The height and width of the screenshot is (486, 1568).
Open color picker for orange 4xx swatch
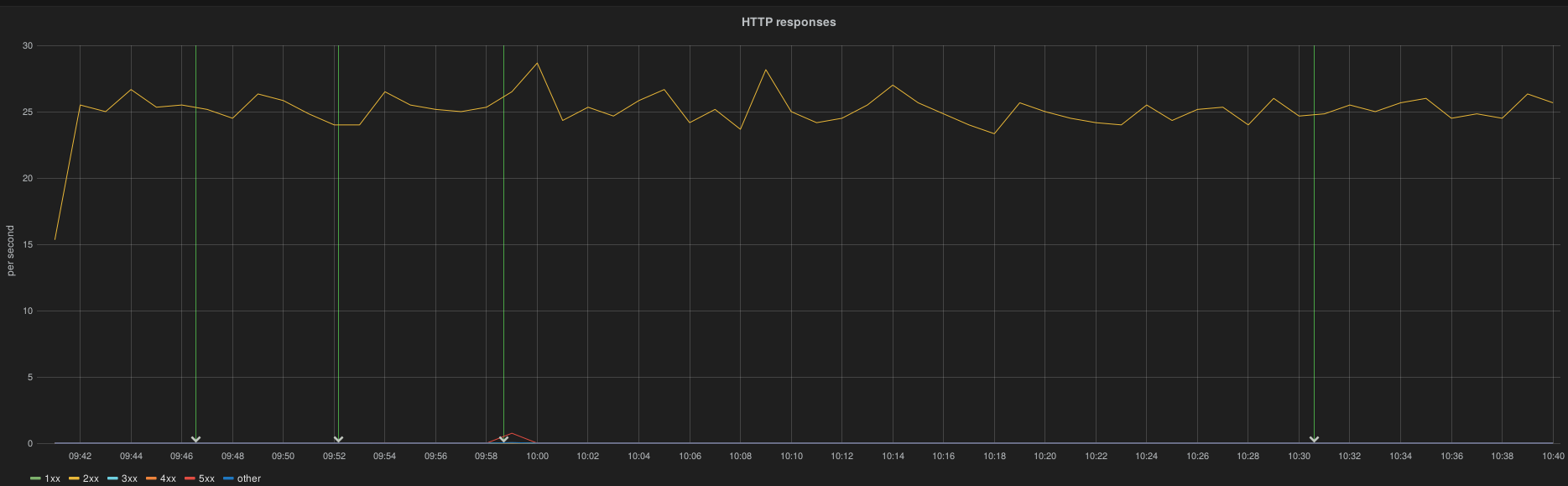pyautogui.click(x=151, y=478)
